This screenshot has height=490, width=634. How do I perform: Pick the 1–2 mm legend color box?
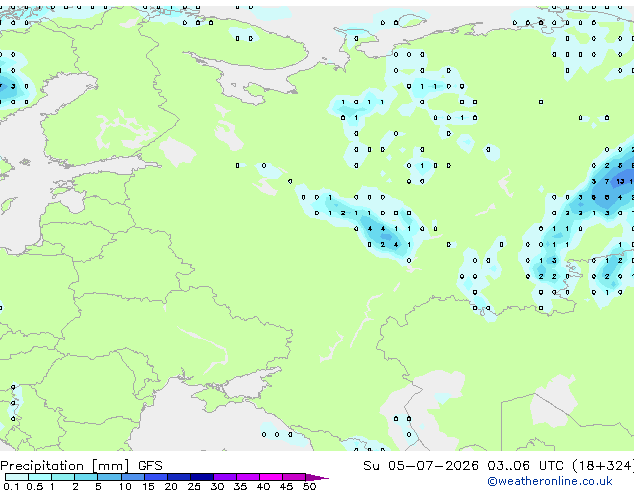pos(63,477)
